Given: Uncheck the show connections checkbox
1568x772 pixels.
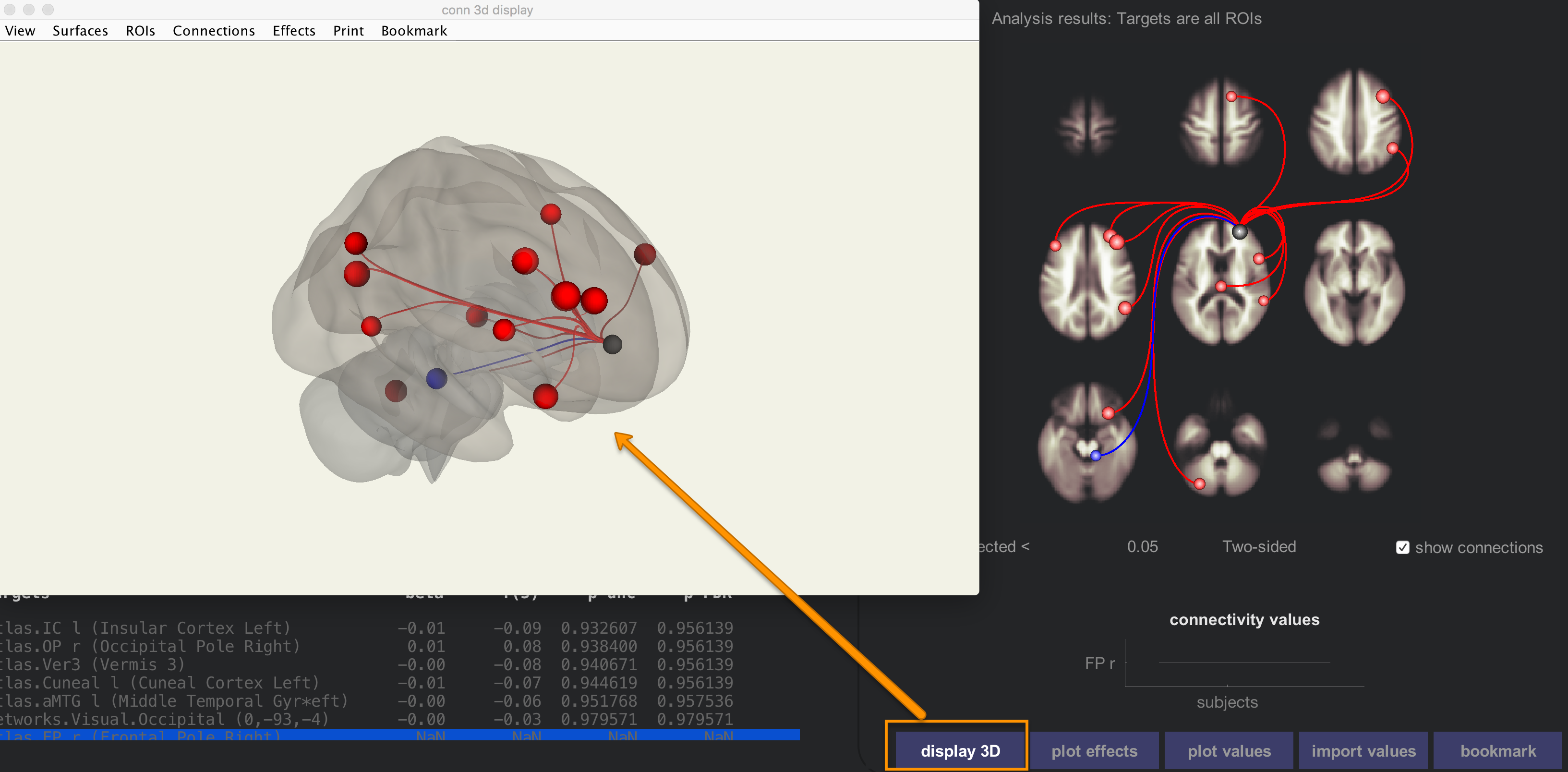Looking at the screenshot, I should pos(1402,547).
